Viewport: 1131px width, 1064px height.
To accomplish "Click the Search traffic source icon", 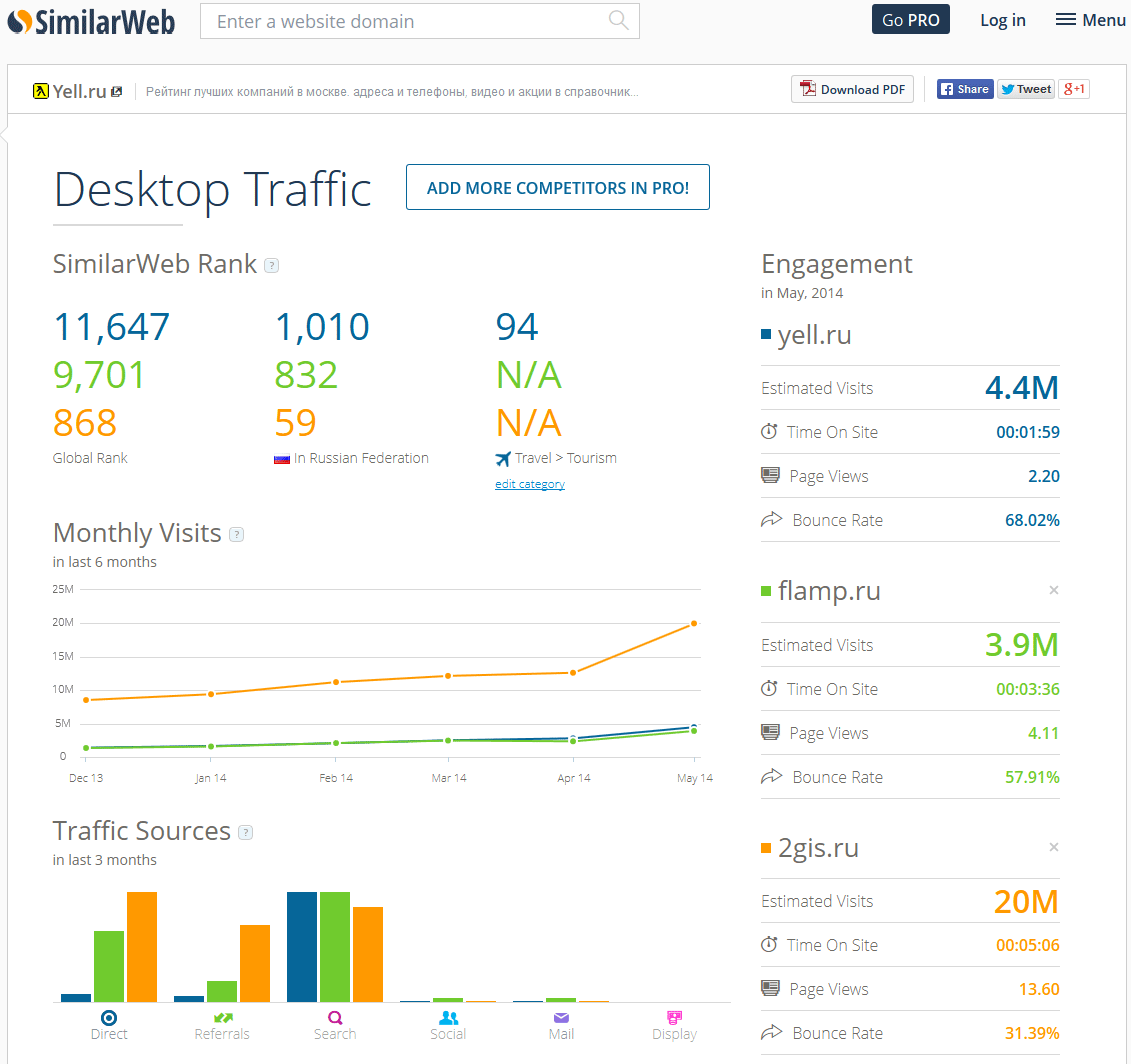I will click(335, 1018).
